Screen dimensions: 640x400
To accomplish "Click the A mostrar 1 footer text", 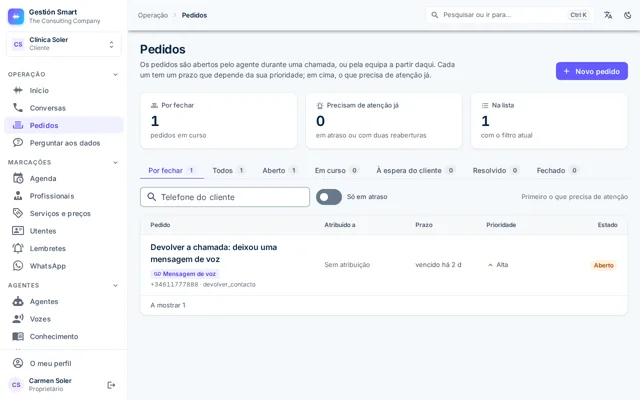I will point(168,305).
